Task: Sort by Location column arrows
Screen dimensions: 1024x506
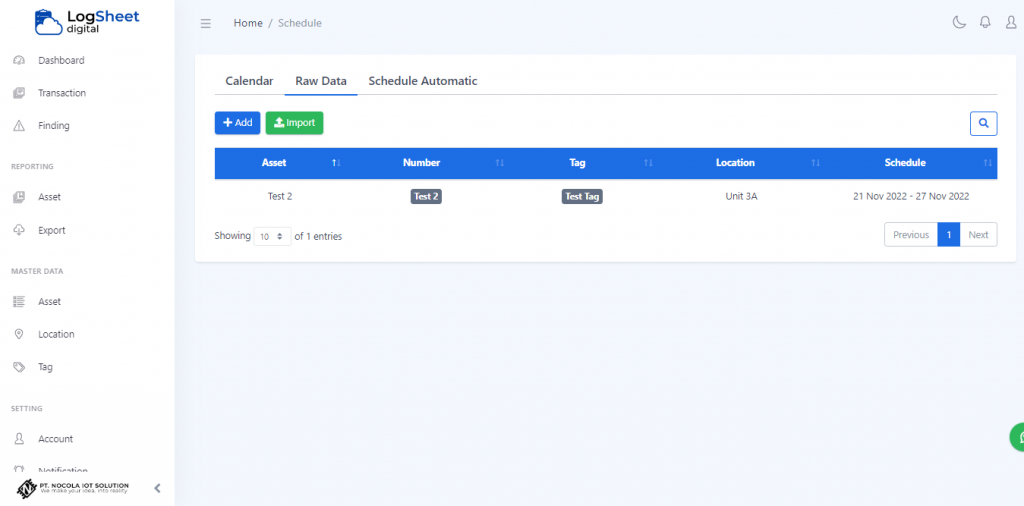Action: tap(816, 163)
